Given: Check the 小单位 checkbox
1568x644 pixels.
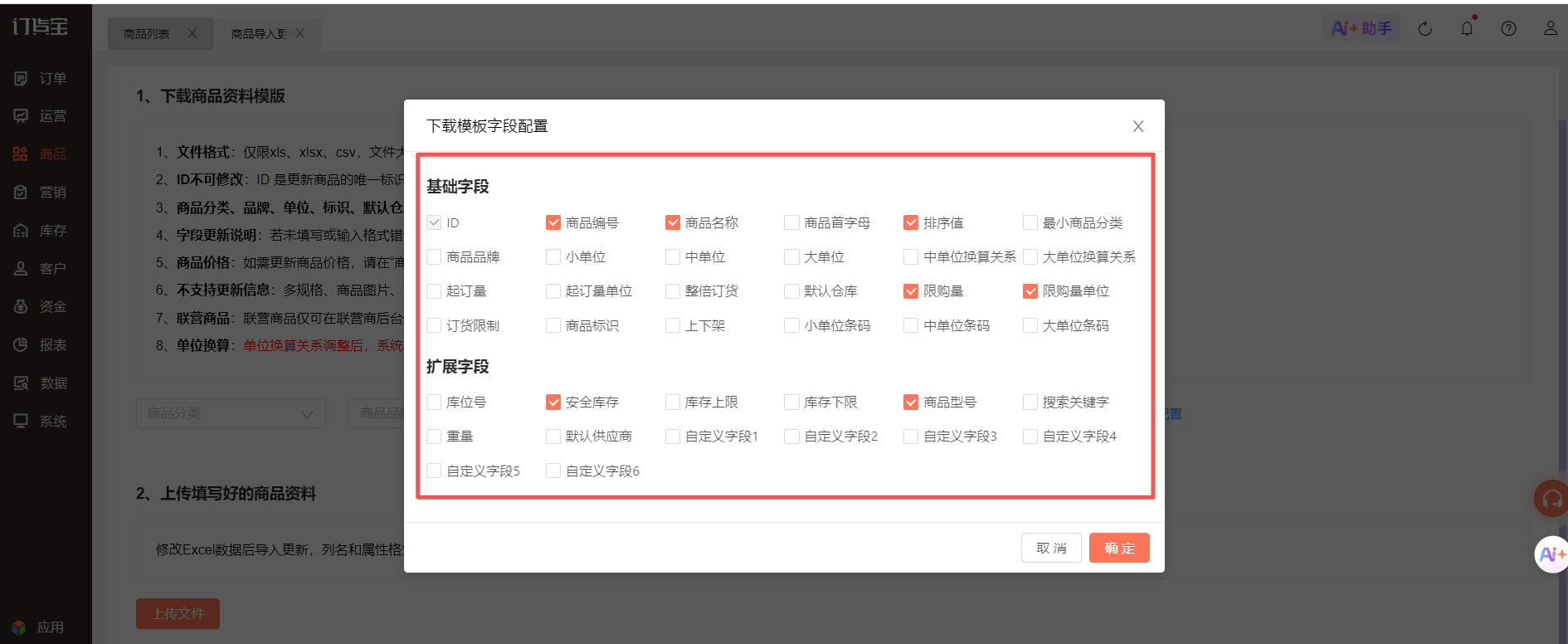Looking at the screenshot, I should tap(553, 257).
